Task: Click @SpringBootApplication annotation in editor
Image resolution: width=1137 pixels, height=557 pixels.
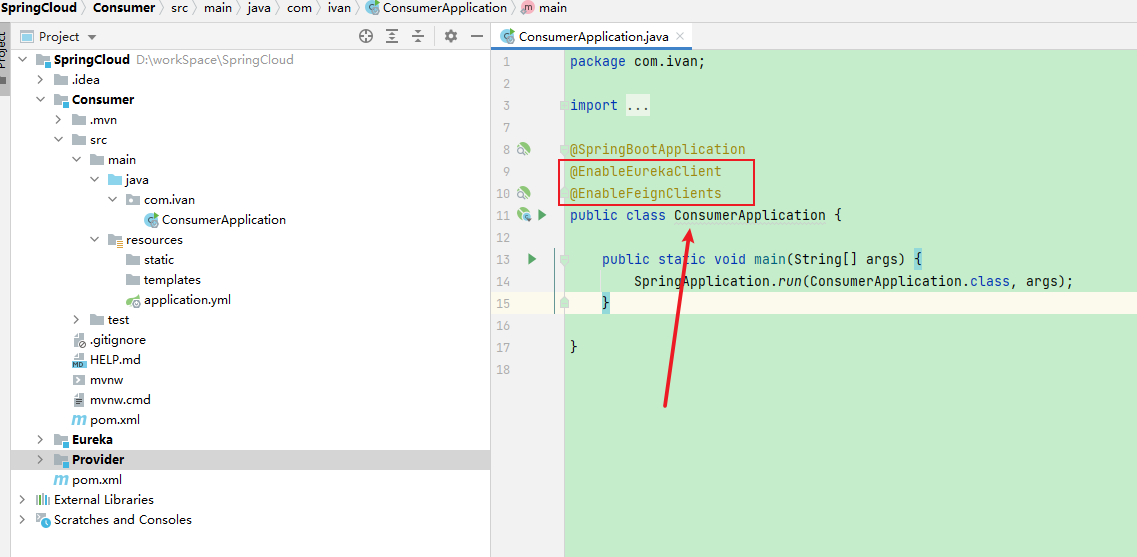Action: coord(657,149)
